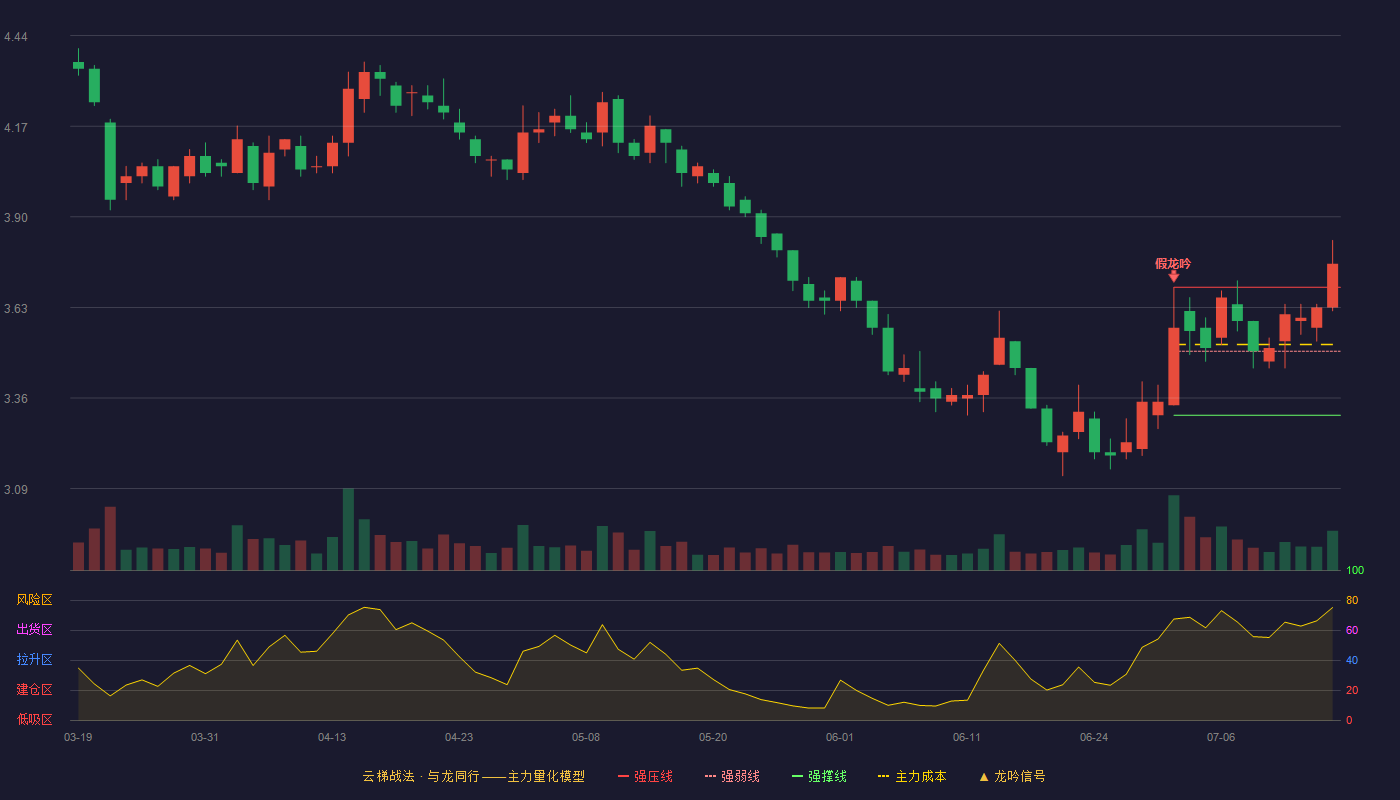Click the 4.44 price axis label
This screenshot has width=1400, height=800.
16,37
